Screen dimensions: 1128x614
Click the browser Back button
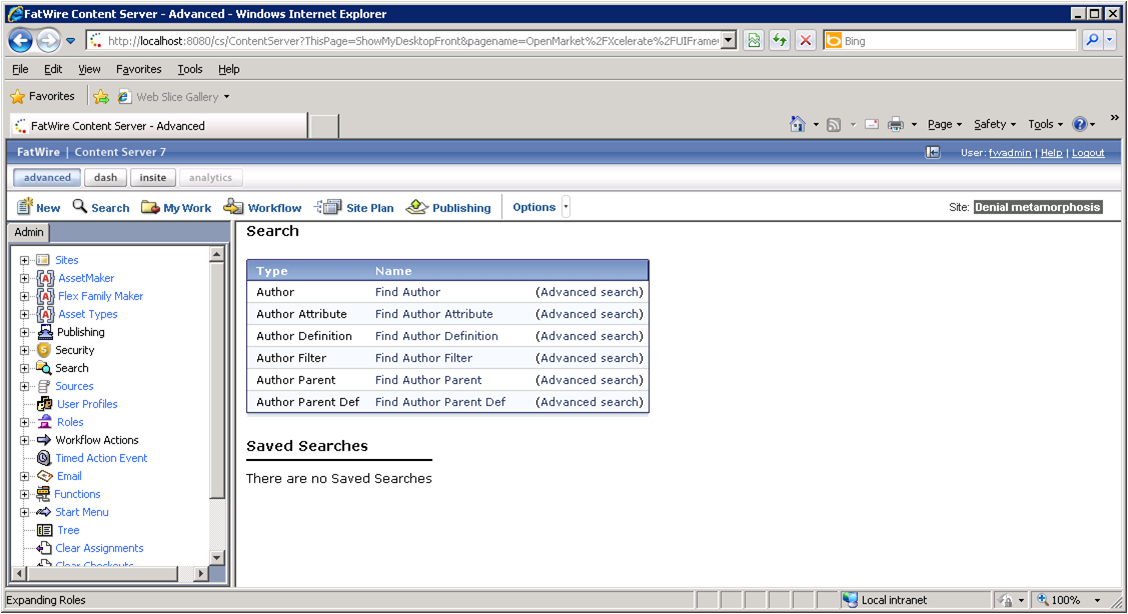pyautogui.click(x=20, y=41)
